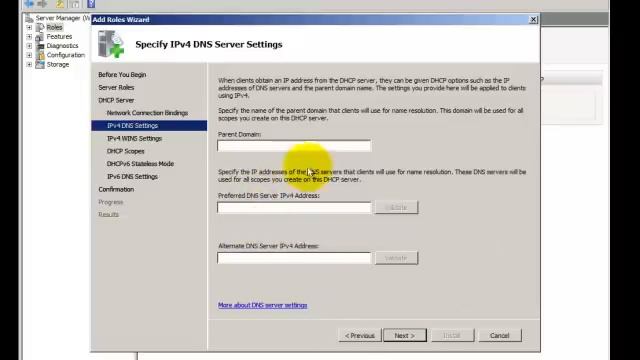Focus the Alternate DNS Server IPv4 Address field
This screenshot has height=360, width=640.
coord(294,258)
